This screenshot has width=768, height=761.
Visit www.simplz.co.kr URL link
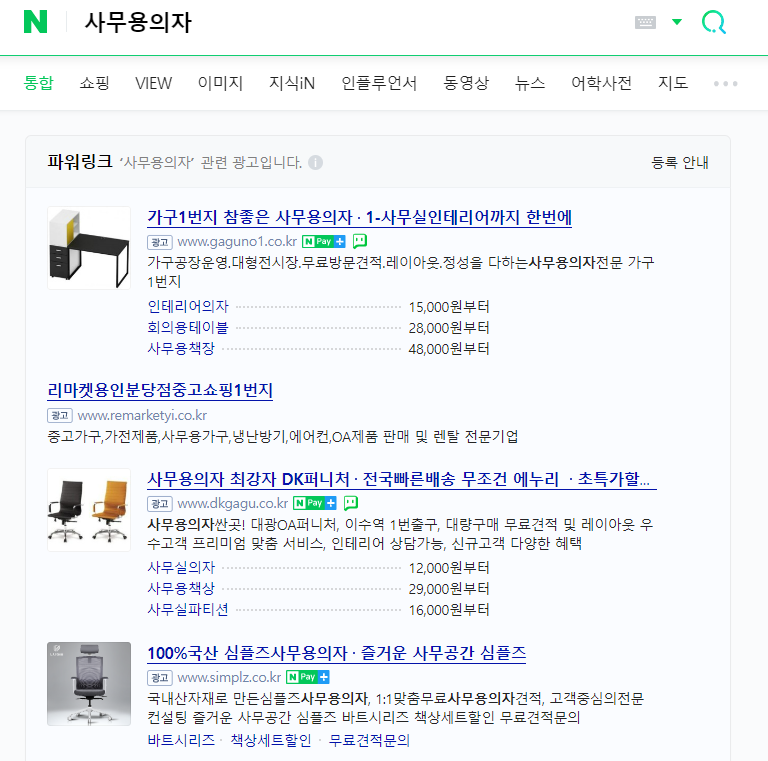[x=229, y=677]
